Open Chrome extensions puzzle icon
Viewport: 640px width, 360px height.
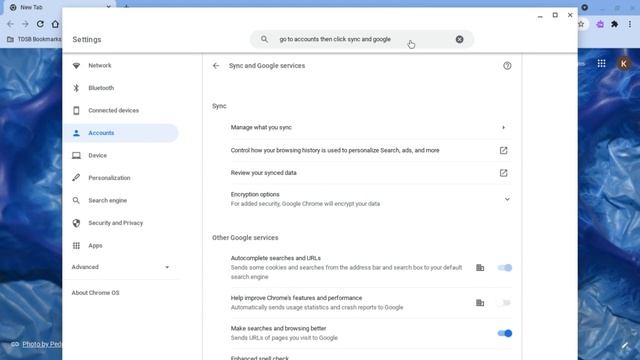(x=614, y=24)
